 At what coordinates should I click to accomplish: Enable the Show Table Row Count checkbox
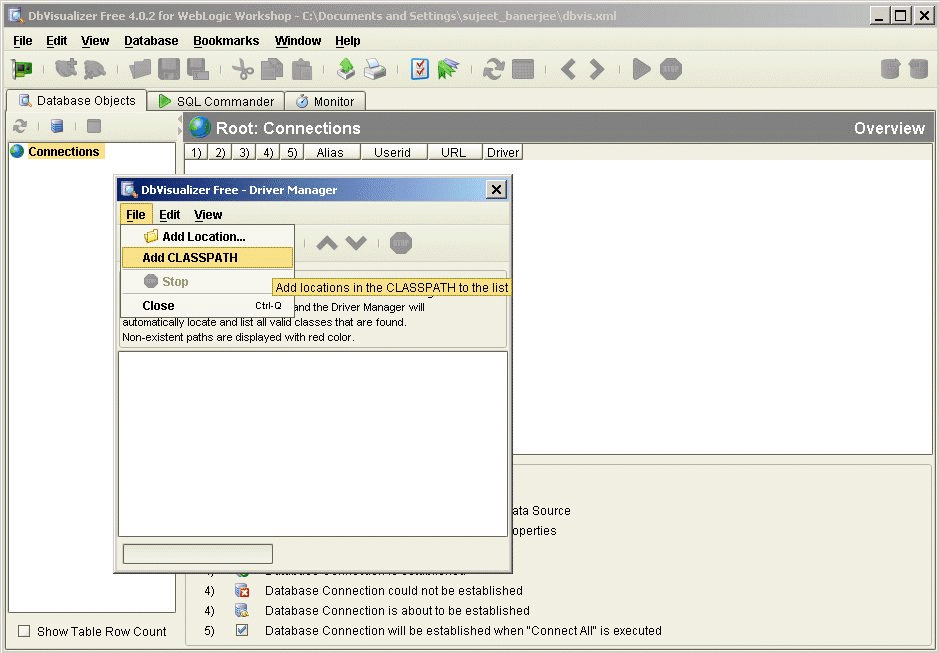point(24,631)
